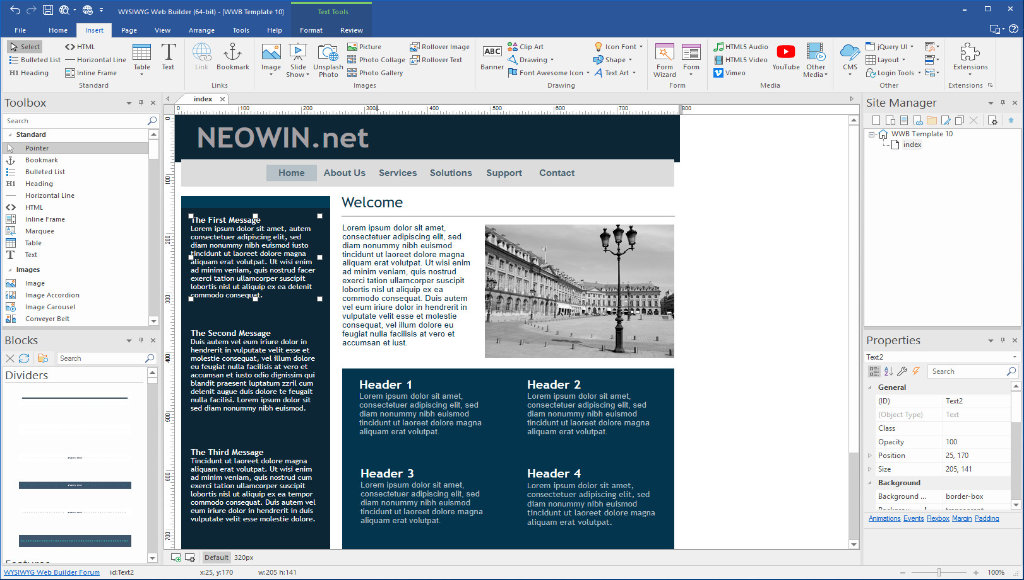Screen dimensions: 1024x580
Task: Insert a Text object from the ribbon
Action: (x=168, y=57)
